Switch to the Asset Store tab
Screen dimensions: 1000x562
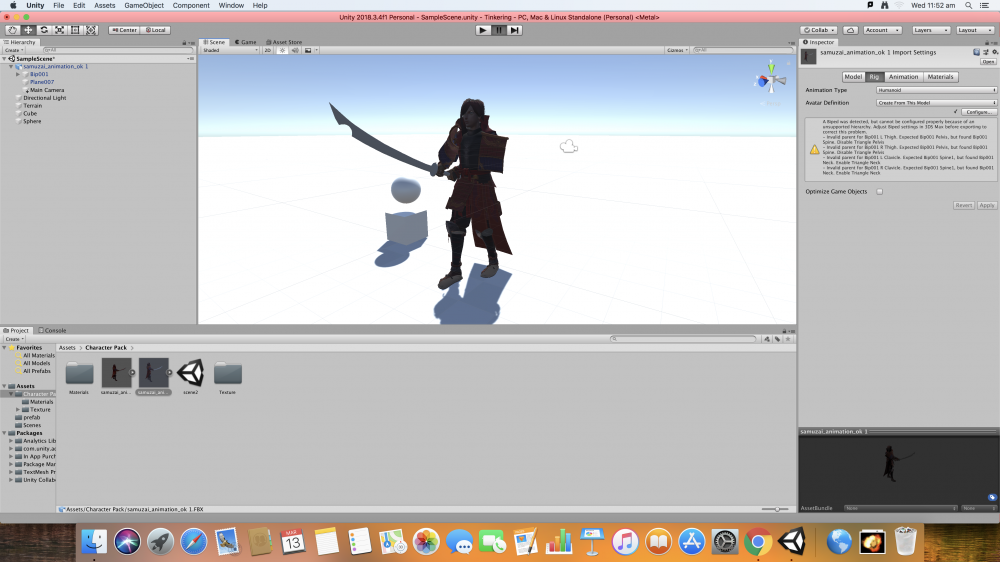click(x=284, y=42)
